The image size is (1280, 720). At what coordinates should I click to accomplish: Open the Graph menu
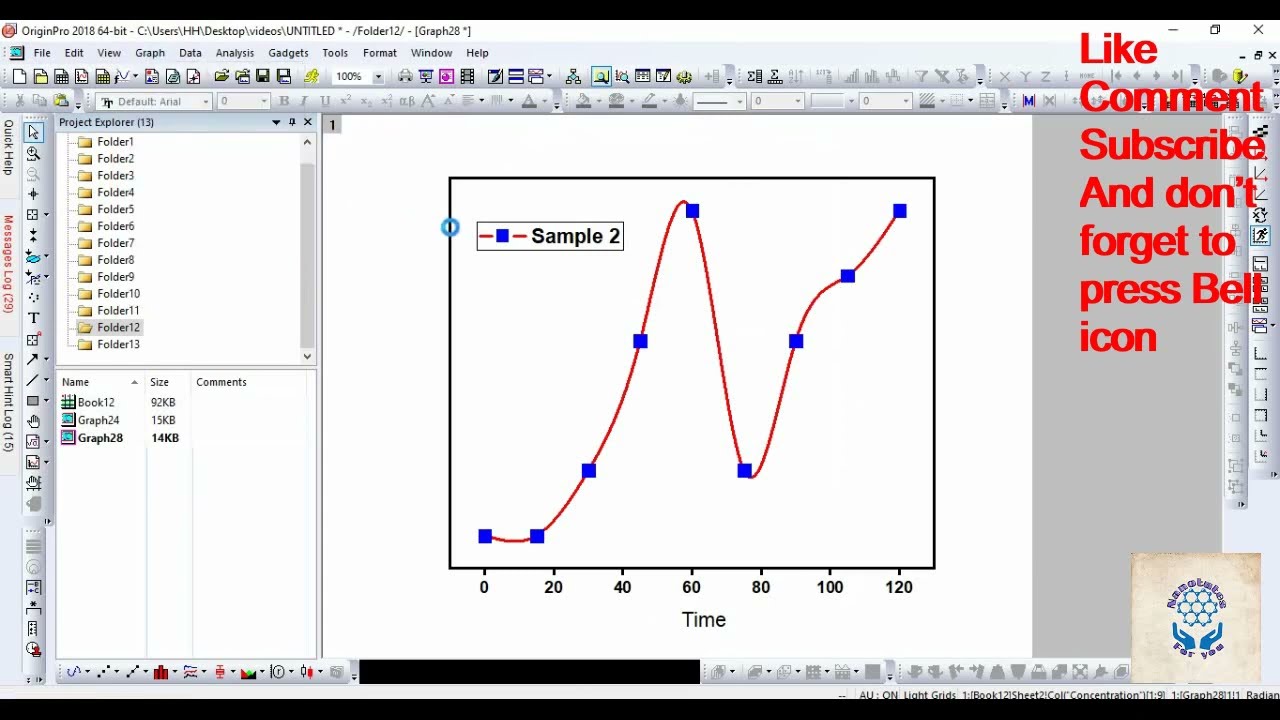pos(150,53)
